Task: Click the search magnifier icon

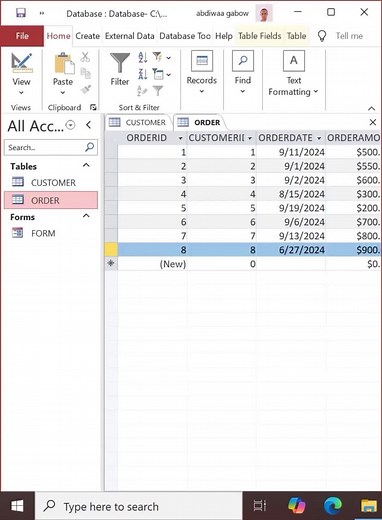Action: [x=89, y=147]
